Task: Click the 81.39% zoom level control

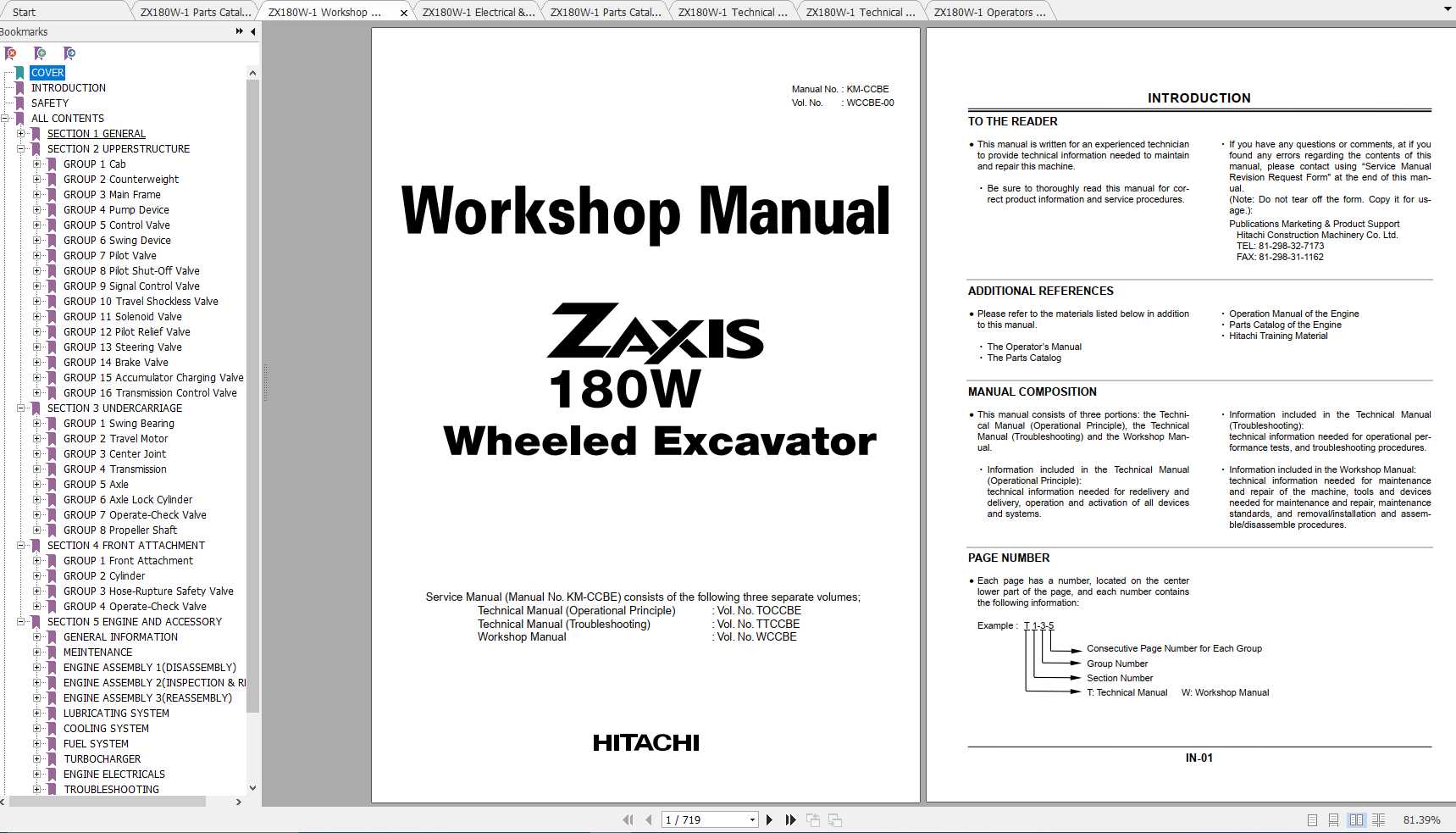Action: tap(1421, 820)
